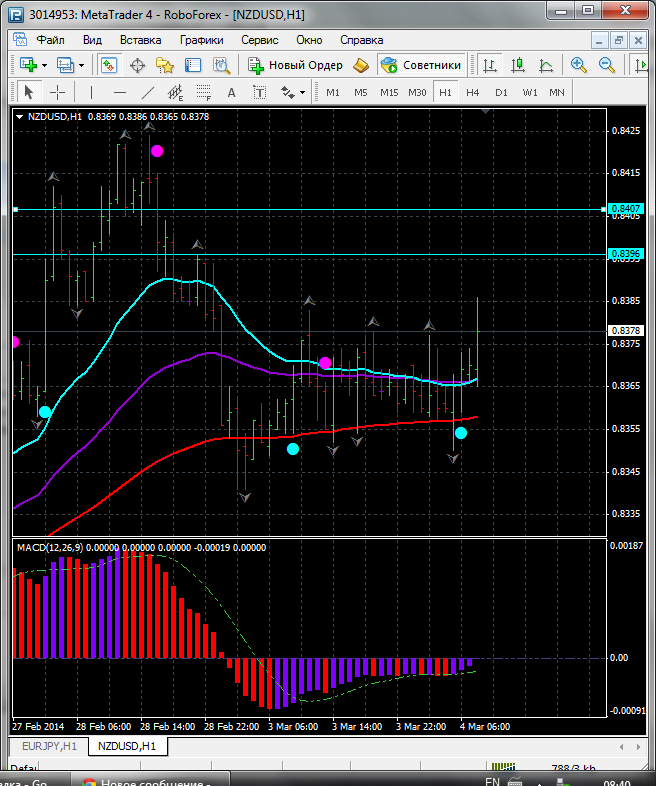Image resolution: width=656 pixels, height=786 pixels.
Task: Click the Zoom In magnifier icon
Action: [579, 65]
